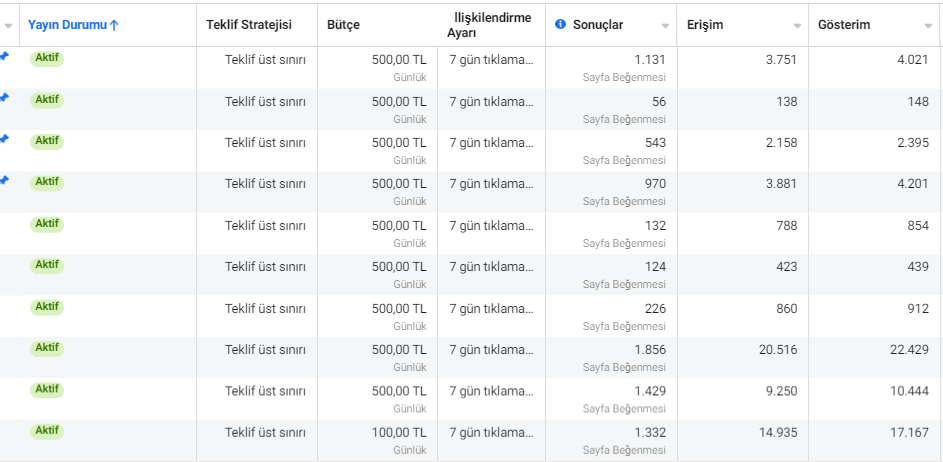943x462 pixels.
Task: Select the Teklif Stratejisi column header
Action: pyautogui.click(x=249, y=25)
